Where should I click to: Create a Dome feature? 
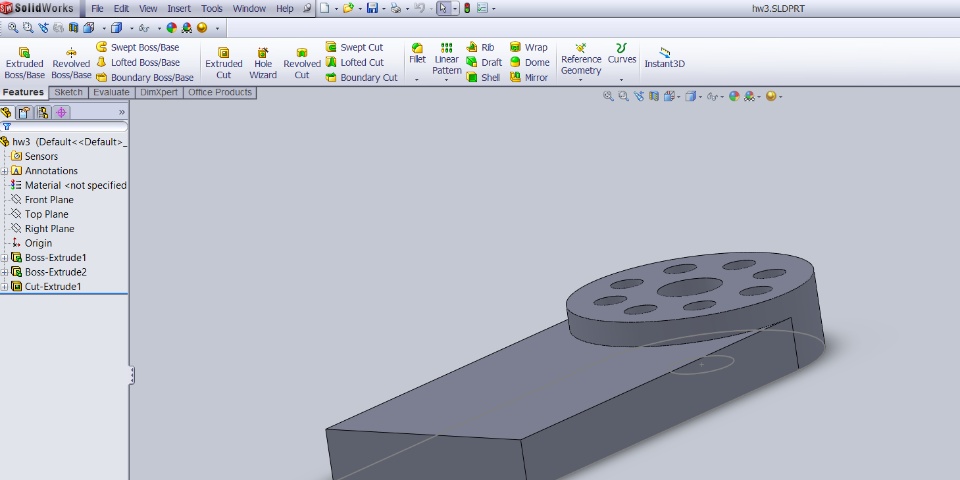530,62
